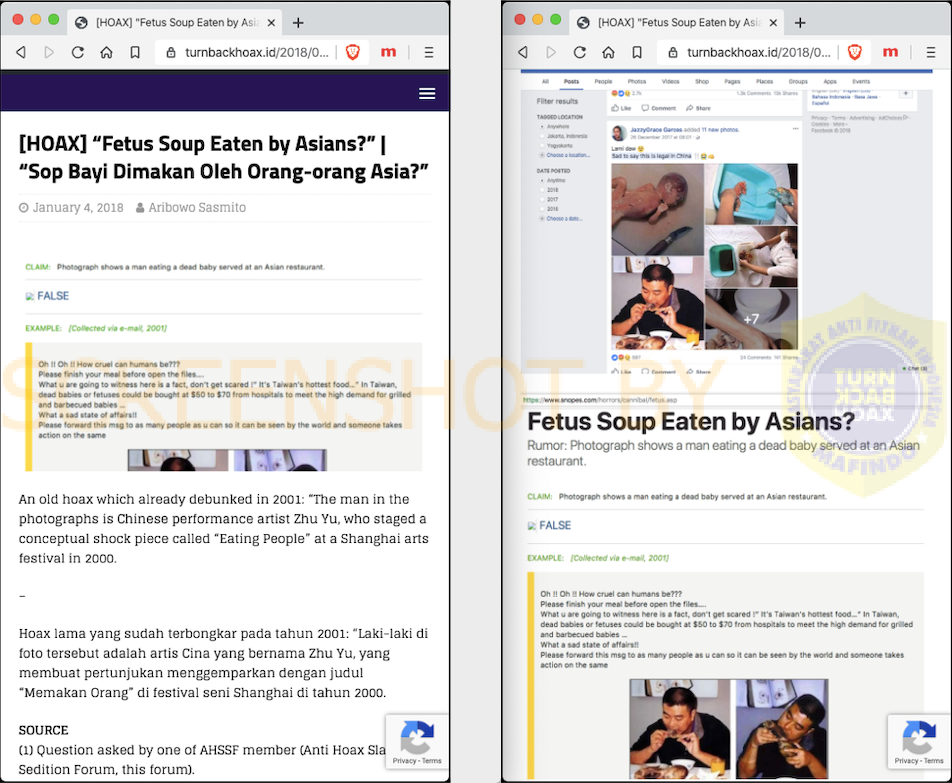Click site info lock icon in left address bar
This screenshot has width=952, height=783.
pos(171,52)
